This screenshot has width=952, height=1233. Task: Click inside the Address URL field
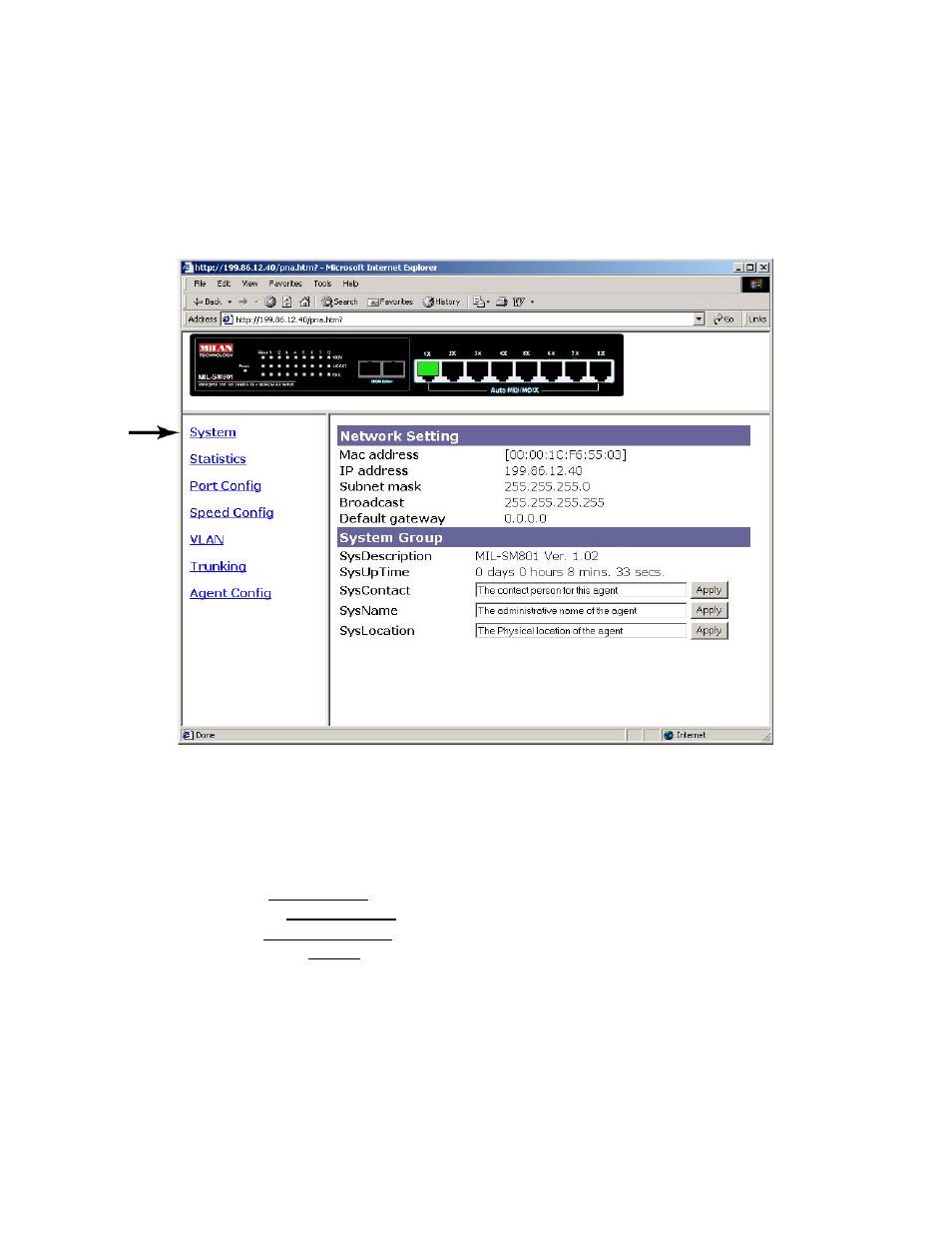(x=464, y=319)
